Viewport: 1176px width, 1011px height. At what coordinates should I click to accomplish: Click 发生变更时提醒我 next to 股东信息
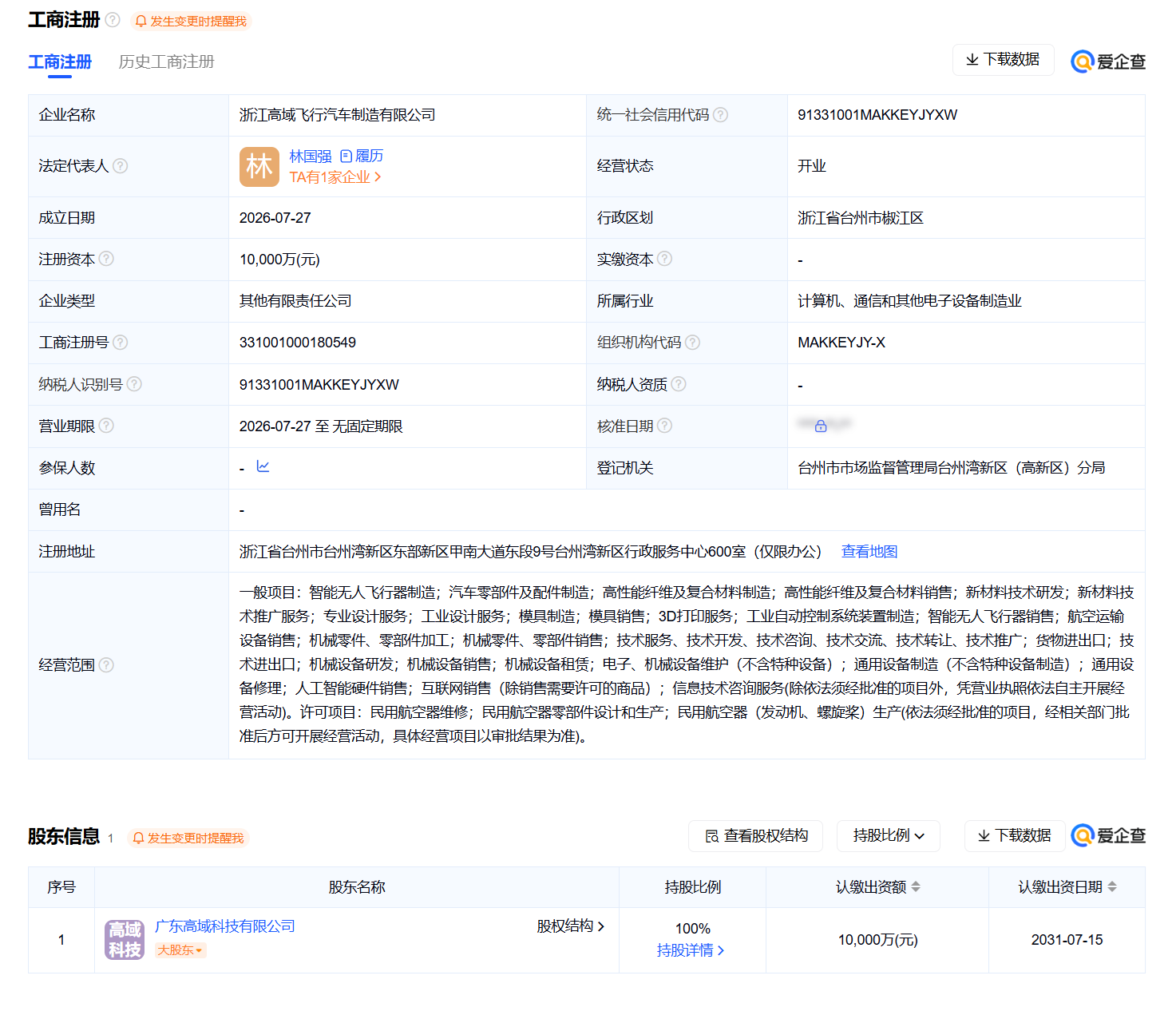pos(188,838)
